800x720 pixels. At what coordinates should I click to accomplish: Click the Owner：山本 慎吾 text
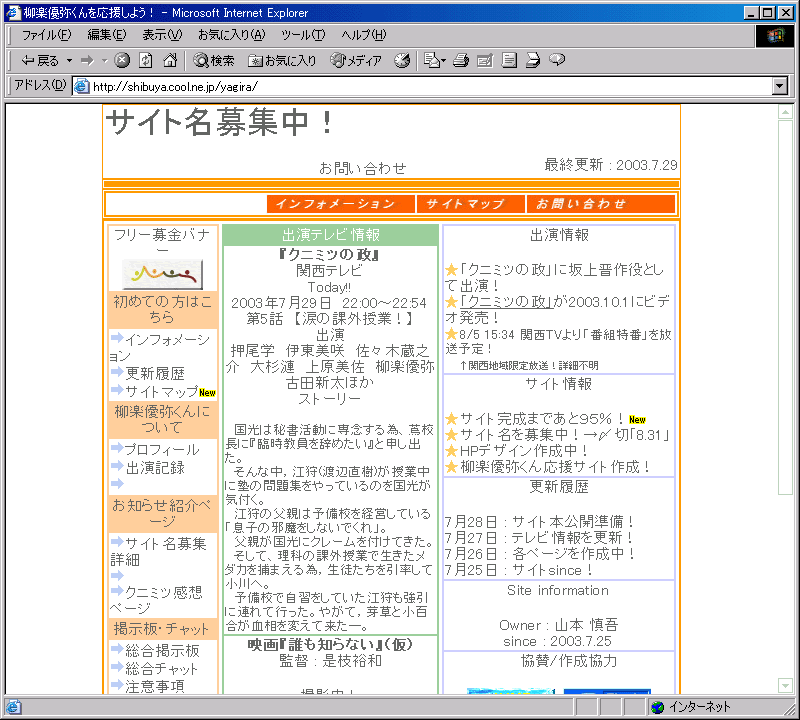(x=559, y=625)
